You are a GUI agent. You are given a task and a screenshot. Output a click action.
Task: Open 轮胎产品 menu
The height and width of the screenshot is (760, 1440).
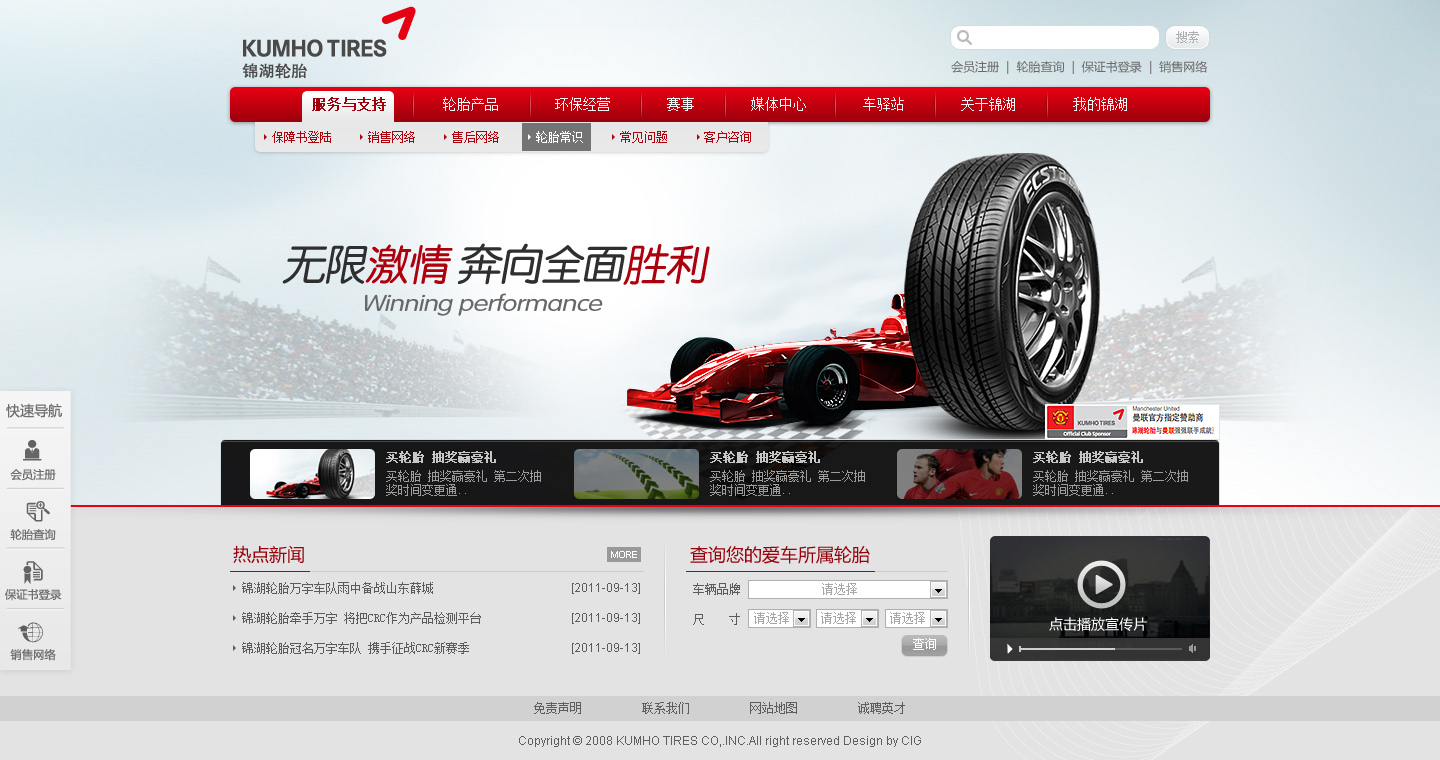pyautogui.click(x=470, y=105)
